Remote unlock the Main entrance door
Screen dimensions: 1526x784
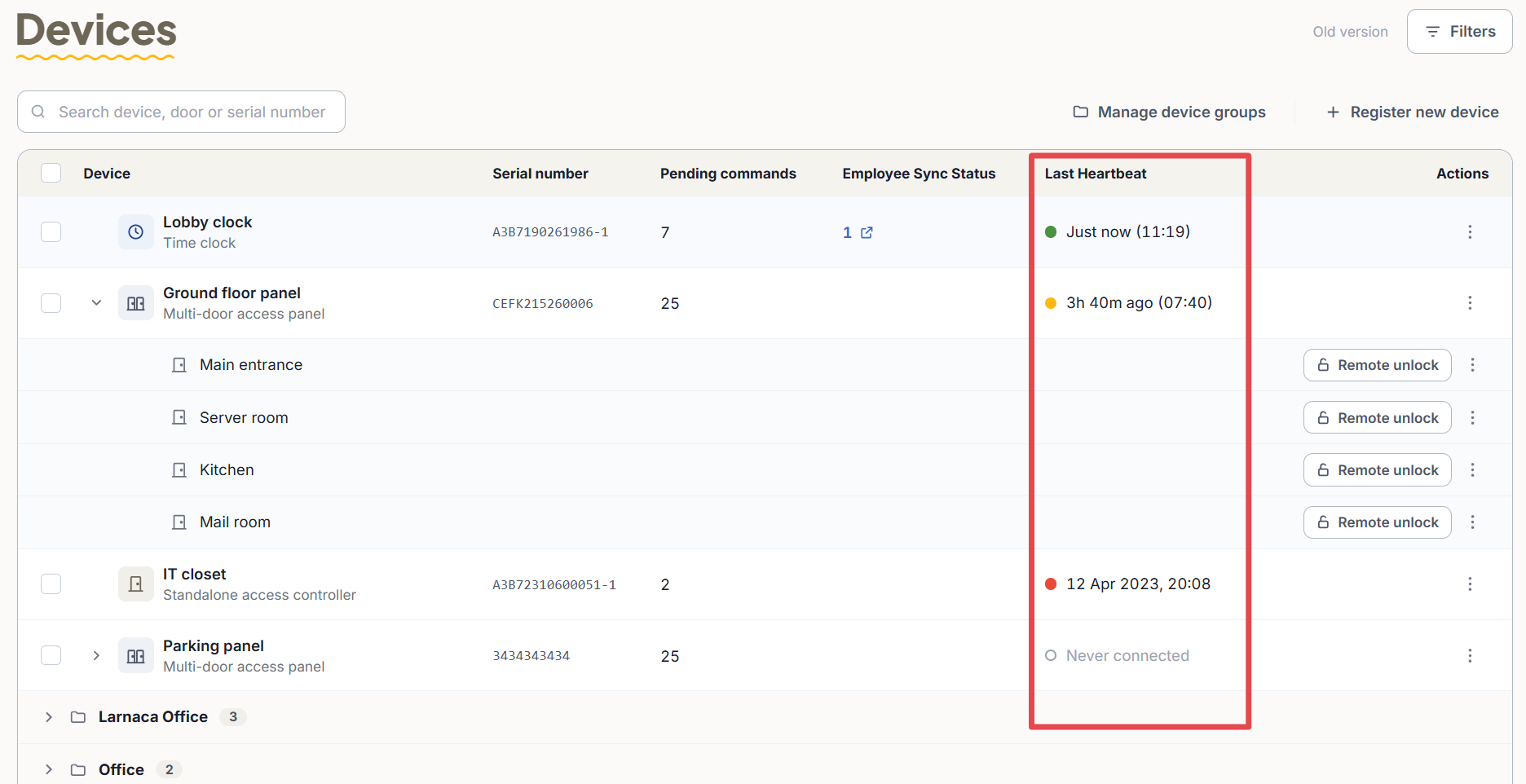pos(1378,365)
